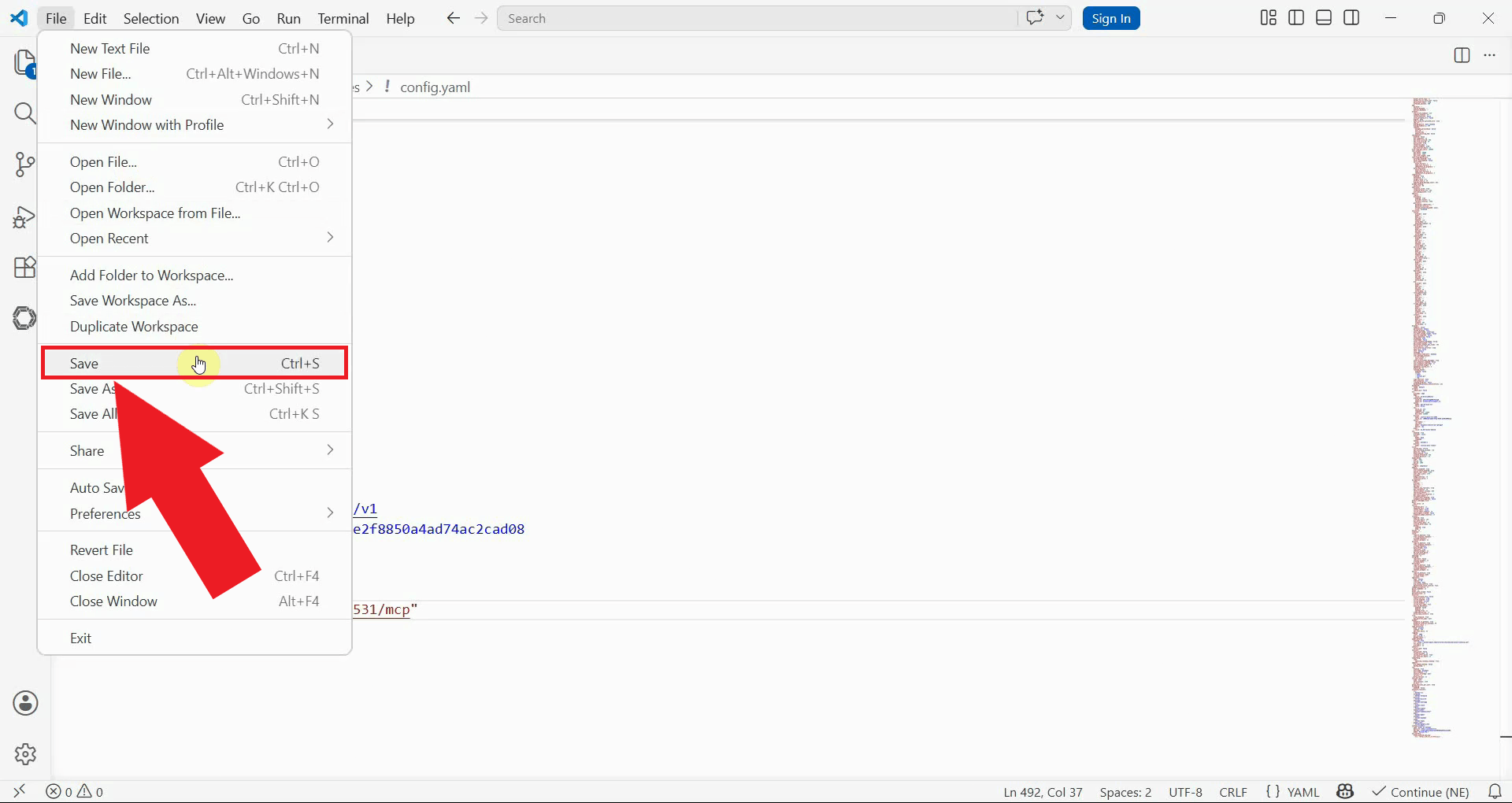
Task: Choose New Window menu entry
Action: pos(195,99)
